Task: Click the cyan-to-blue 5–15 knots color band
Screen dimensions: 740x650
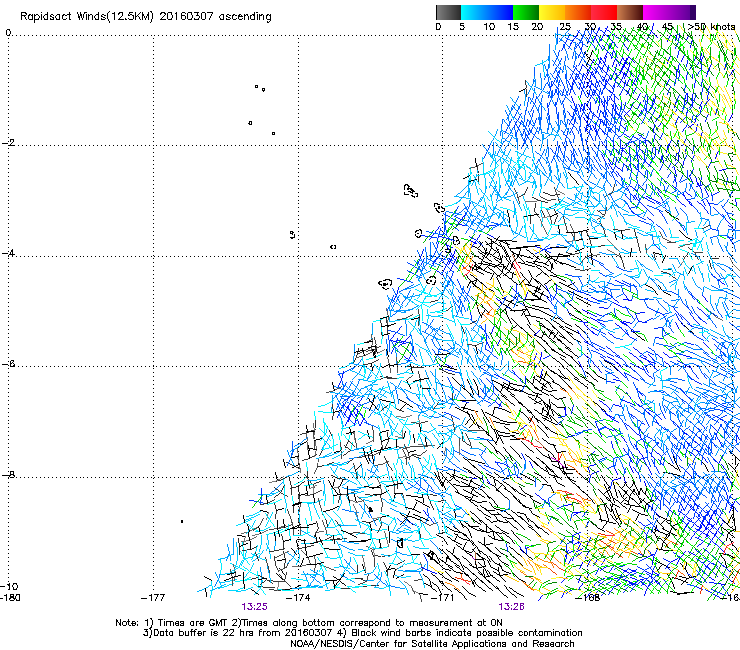Action: coord(487,12)
